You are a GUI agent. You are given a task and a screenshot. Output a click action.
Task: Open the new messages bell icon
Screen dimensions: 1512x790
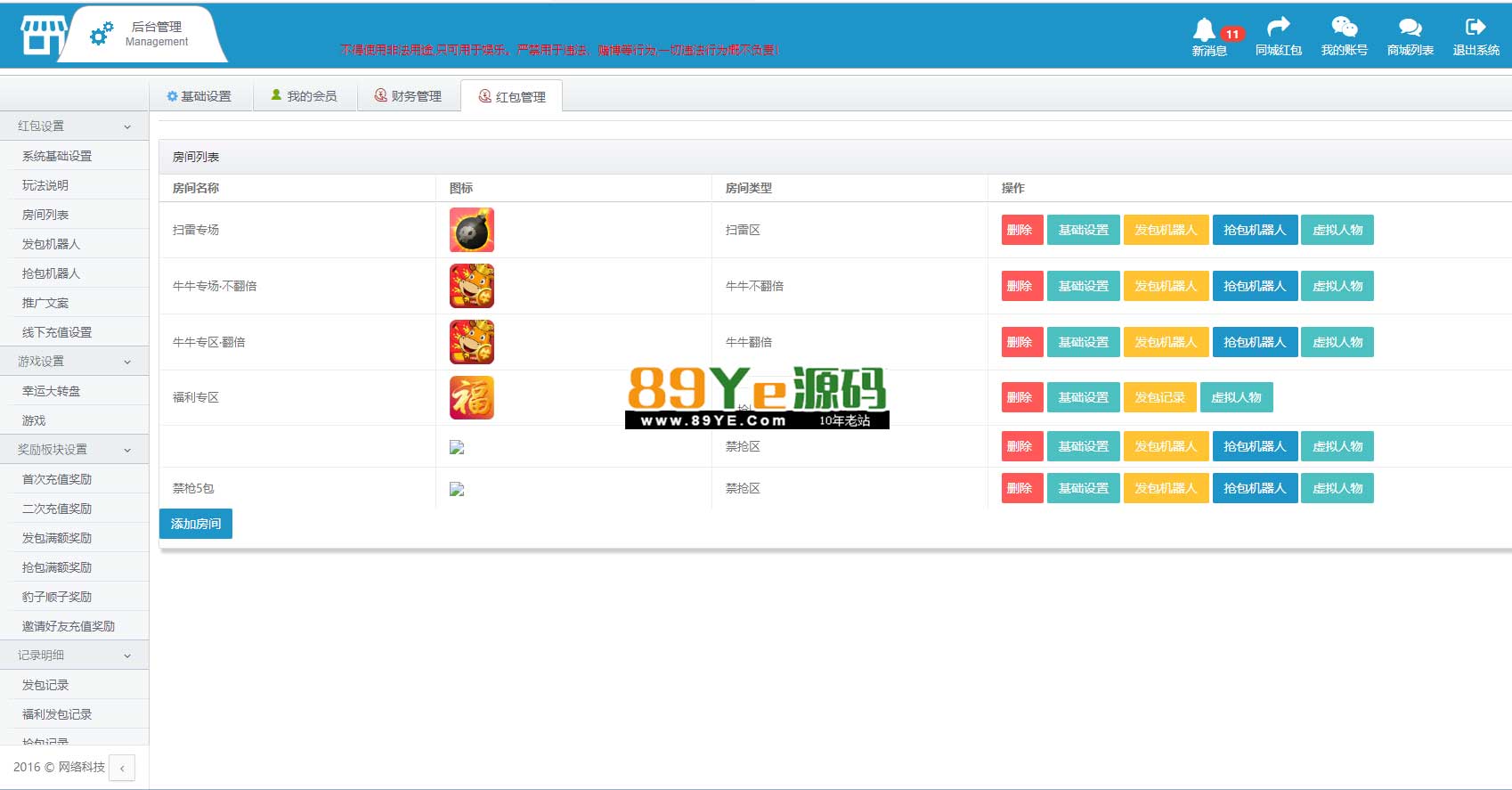click(x=1205, y=29)
